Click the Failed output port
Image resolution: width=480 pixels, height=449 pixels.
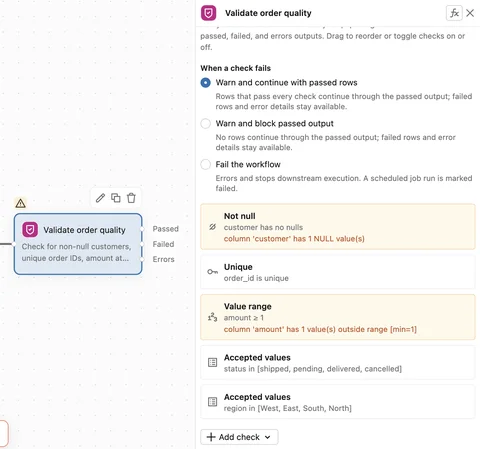(x=142, y=244)
